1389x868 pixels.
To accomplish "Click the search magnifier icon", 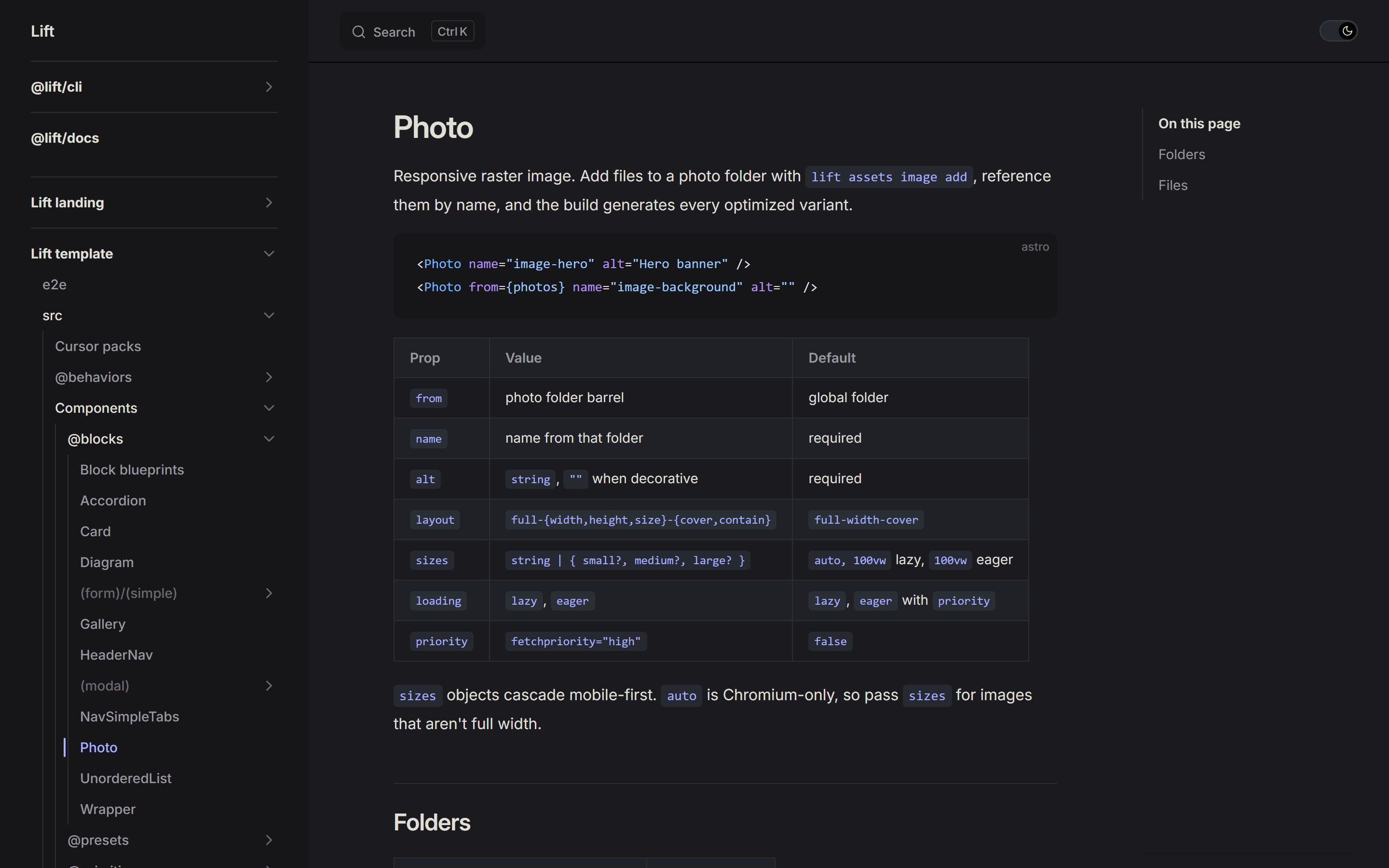I will (x=359, y=31).
